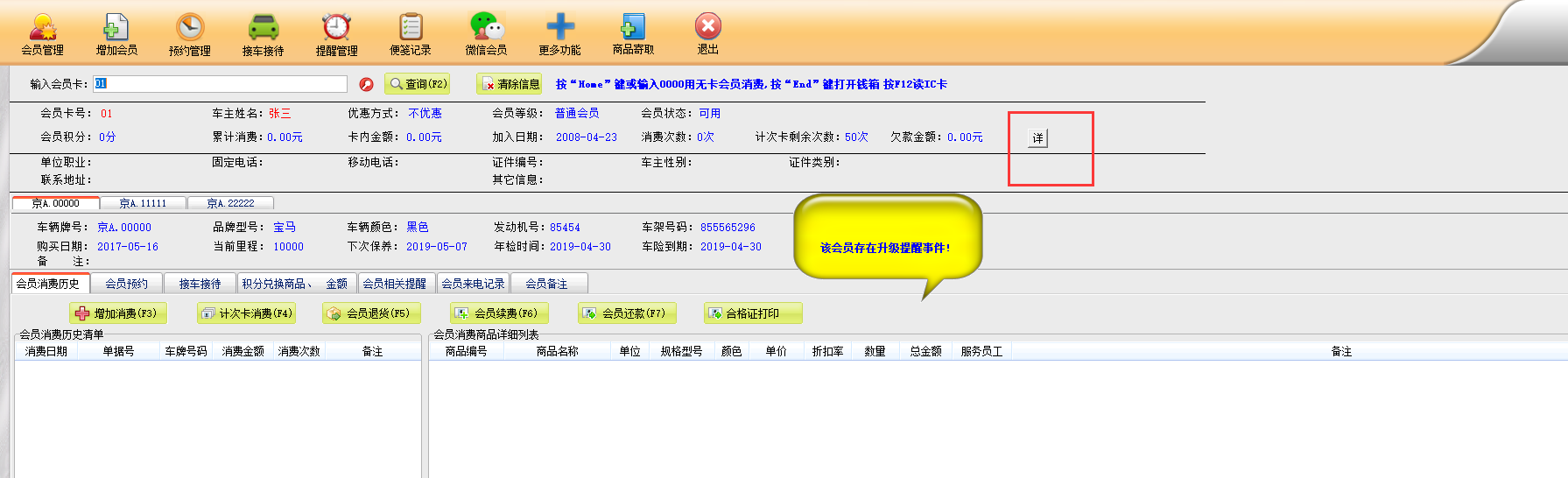Open 预约管理 appointment management
Screen dimensions: 1568x478
coord(190,28)
